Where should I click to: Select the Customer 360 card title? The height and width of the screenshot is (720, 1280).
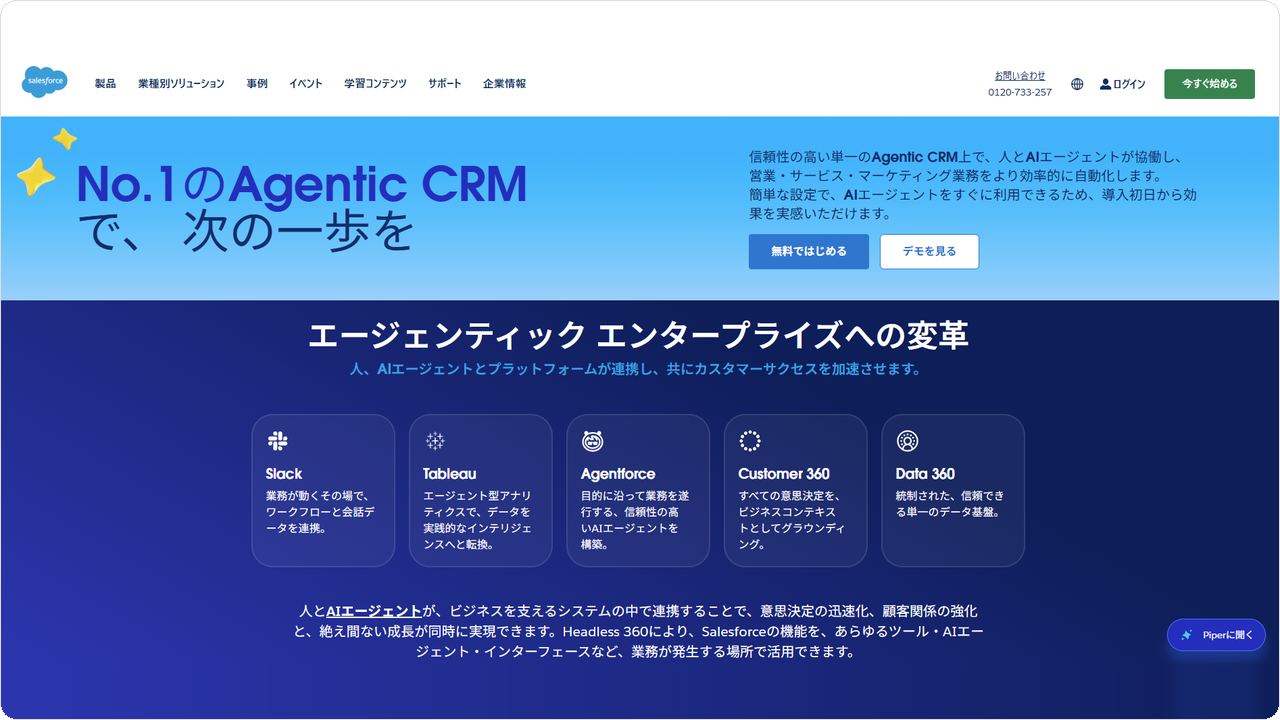coord(784,474)
